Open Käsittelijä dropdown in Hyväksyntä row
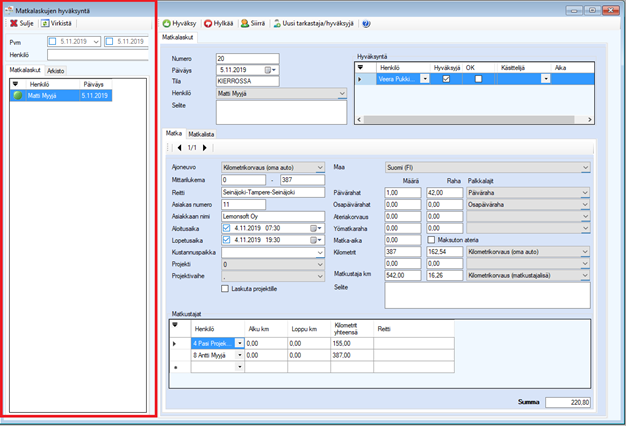626x426 pixels. [545, 79]
